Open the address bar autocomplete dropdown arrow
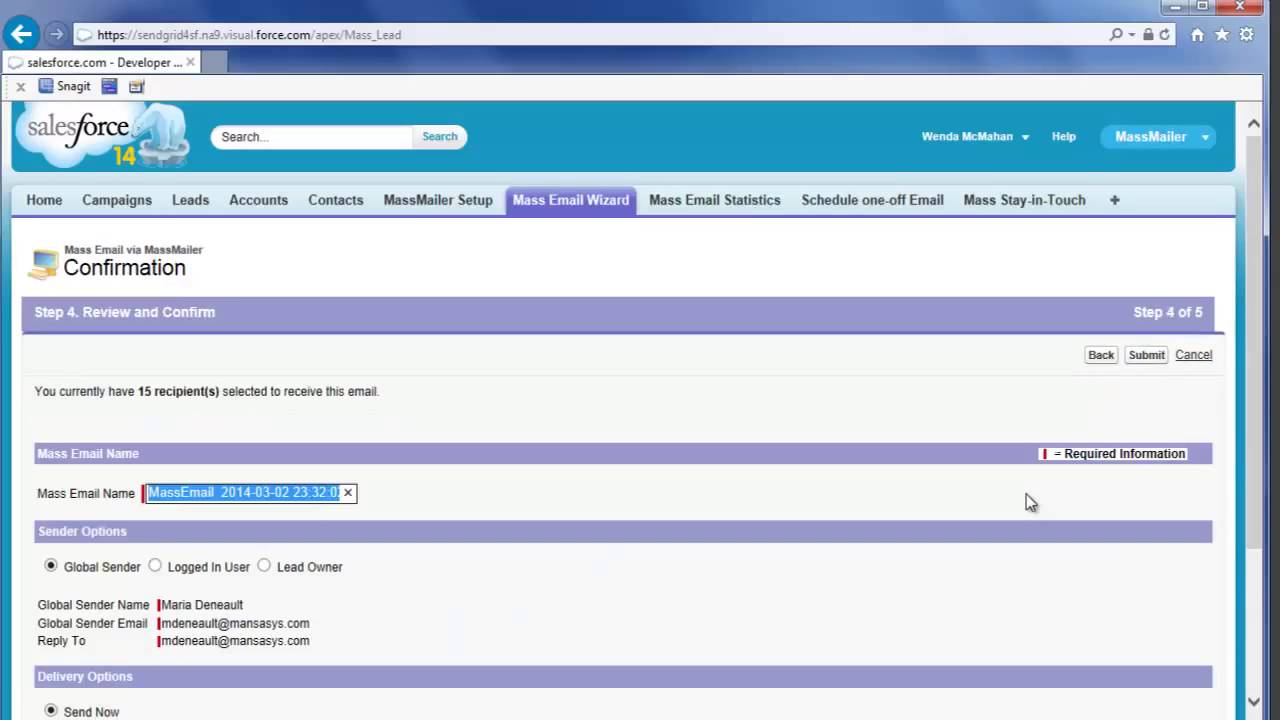Image resolution: width=1280 pixels, height=720 pixels. click(1132, 35)
